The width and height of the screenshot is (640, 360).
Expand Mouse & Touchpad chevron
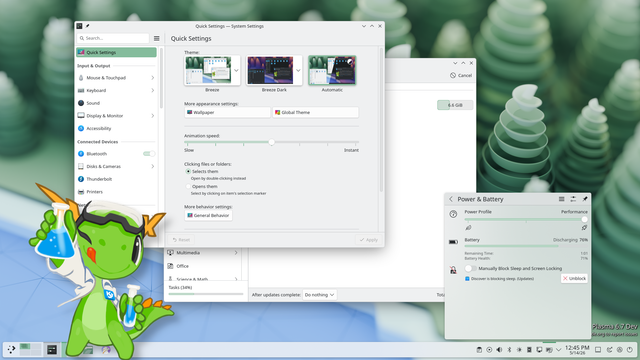click(153, 78)
